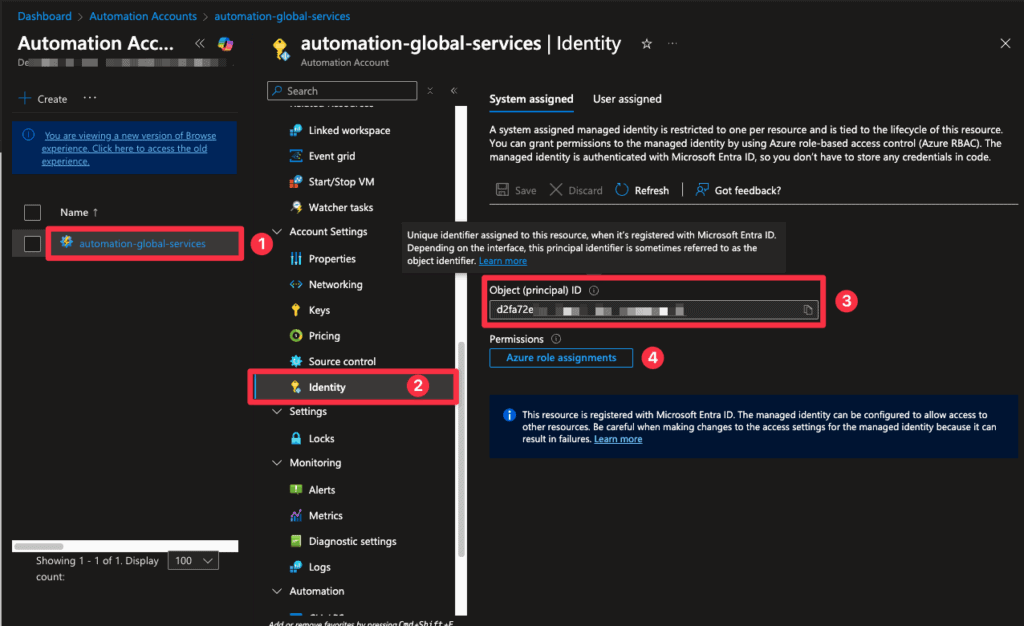Image resolution: width=1024 pixels, height=626 pixels.
Task: Clear the menu search box
Action: click(430, 91)
